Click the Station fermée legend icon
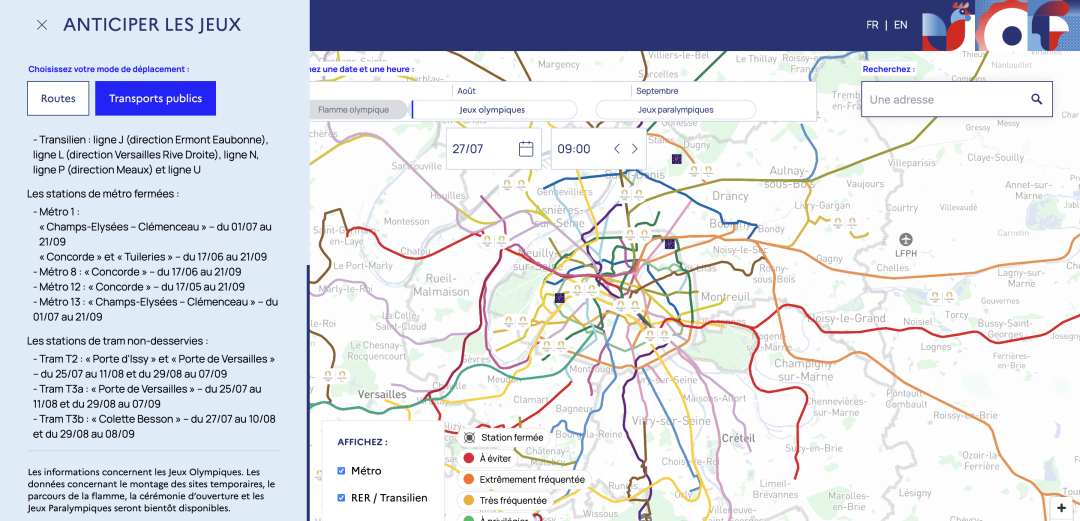 469,437
